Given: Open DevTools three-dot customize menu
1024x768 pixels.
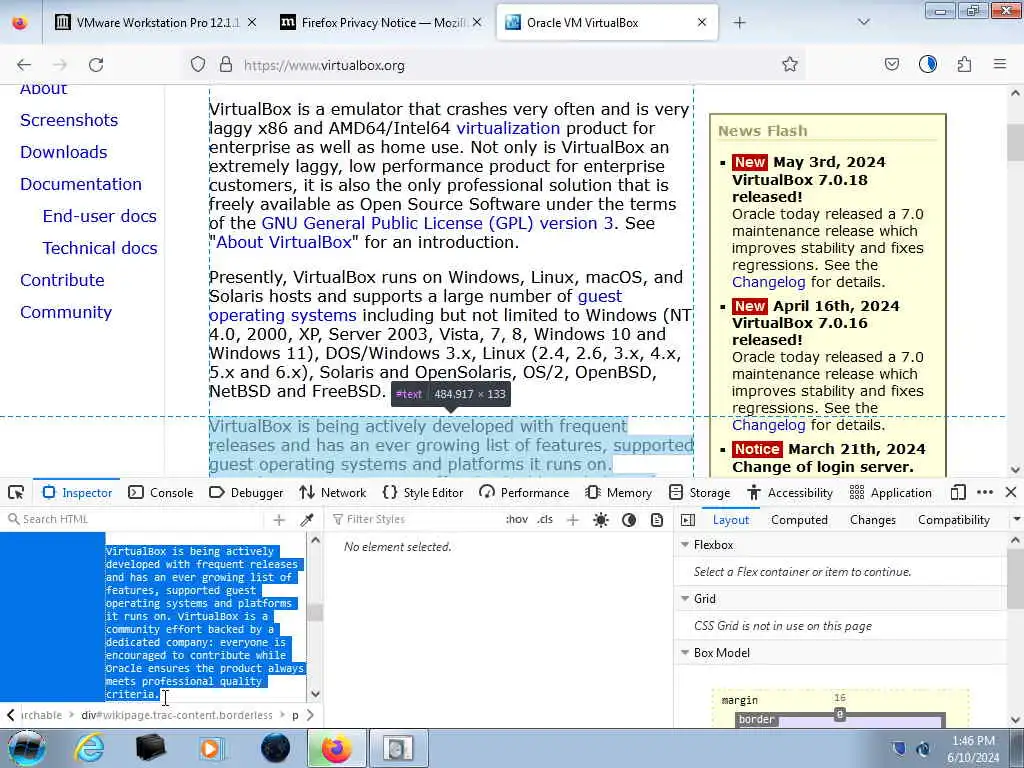Looking at the screenshot, I should tap(985, 492).
